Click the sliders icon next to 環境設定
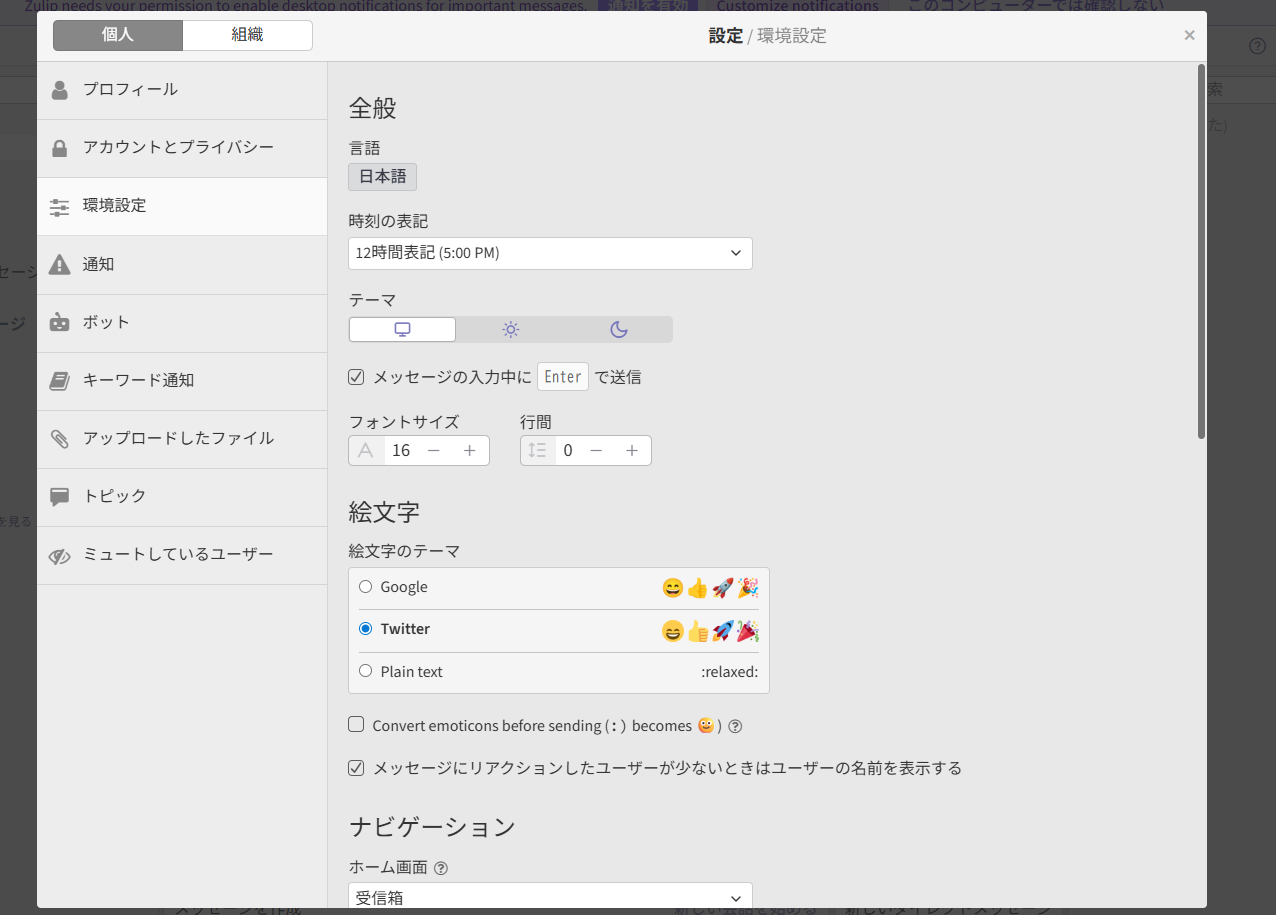Screen dimensions: 1276x915 [59, 206]
